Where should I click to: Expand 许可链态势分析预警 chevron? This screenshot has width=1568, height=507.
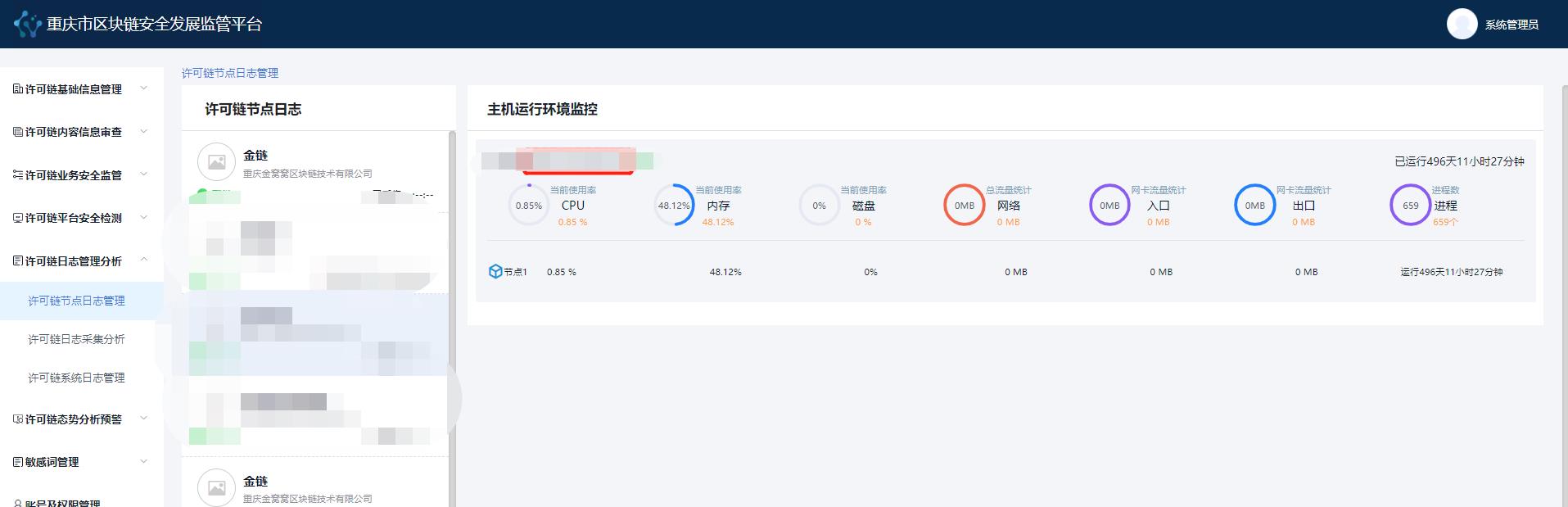click(x=144, y=419)
